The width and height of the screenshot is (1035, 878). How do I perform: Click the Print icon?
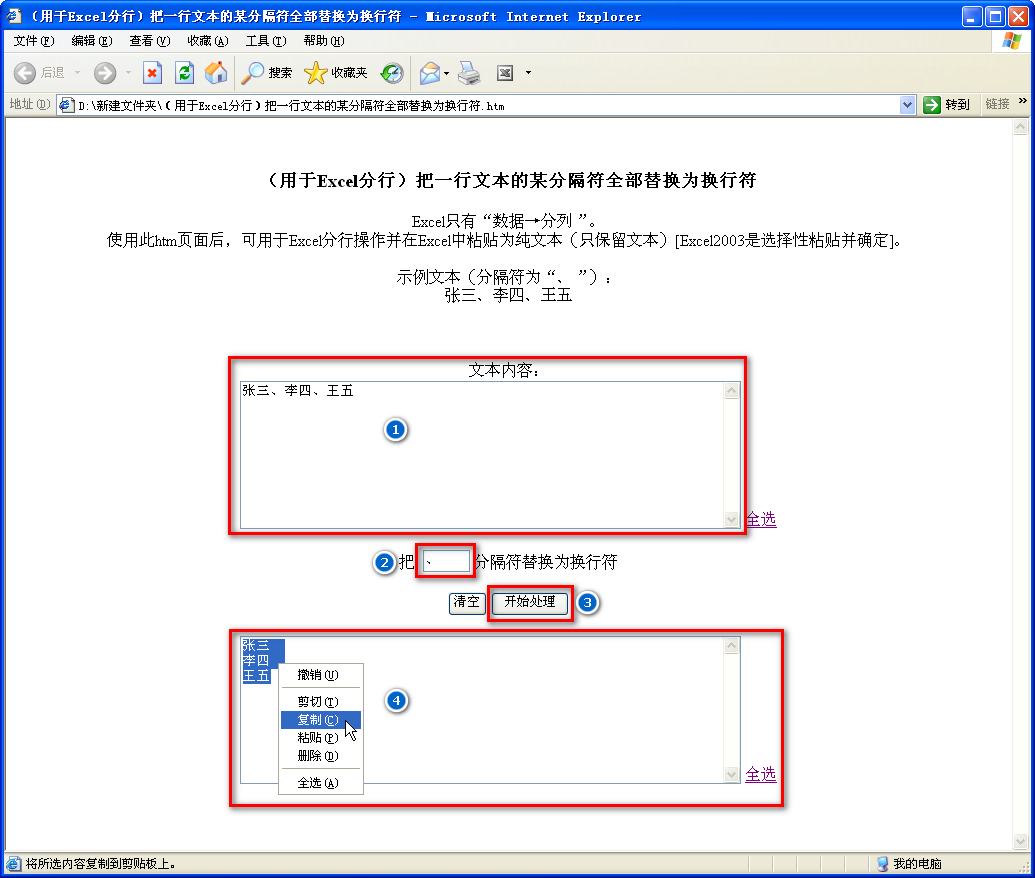click(469, 73)
